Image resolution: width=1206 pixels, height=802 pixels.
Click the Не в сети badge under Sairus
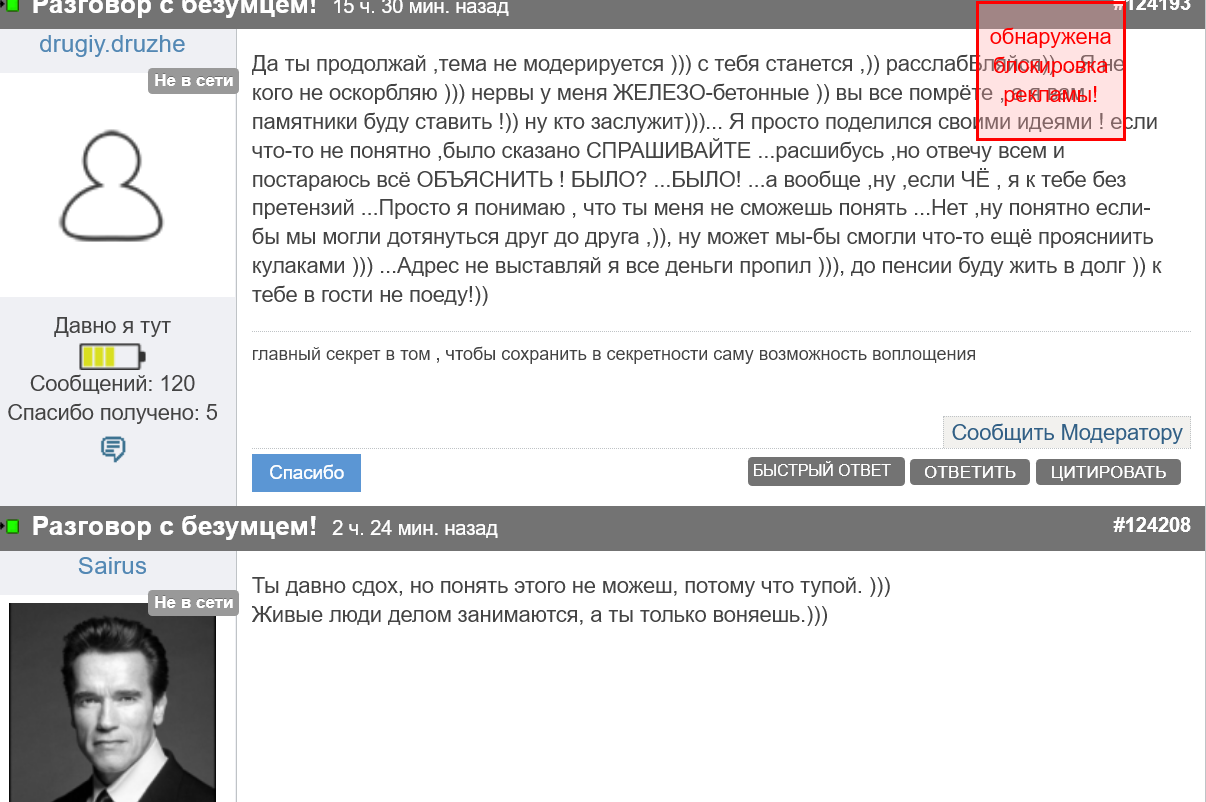[193, 602]
